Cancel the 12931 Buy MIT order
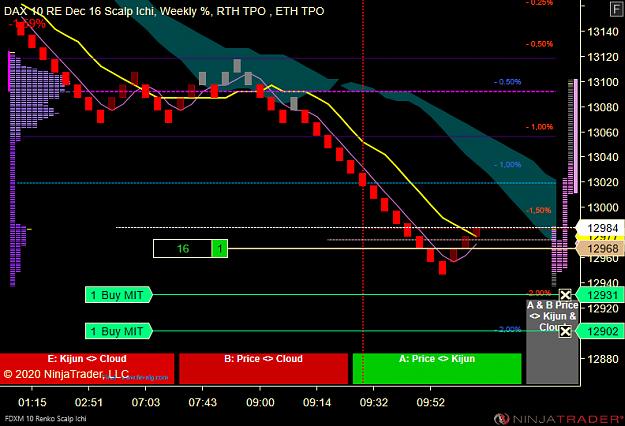The height and width of the screenshot is (426, 625). (565, 295)
